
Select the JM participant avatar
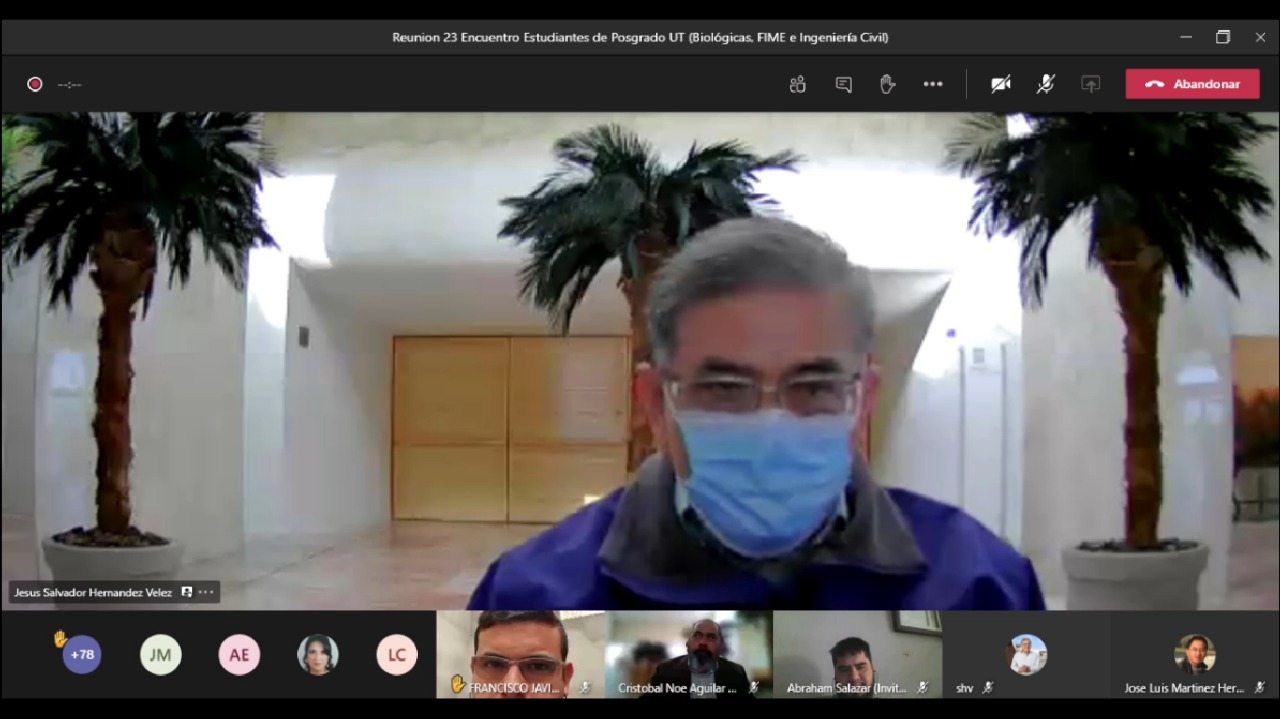160,655
